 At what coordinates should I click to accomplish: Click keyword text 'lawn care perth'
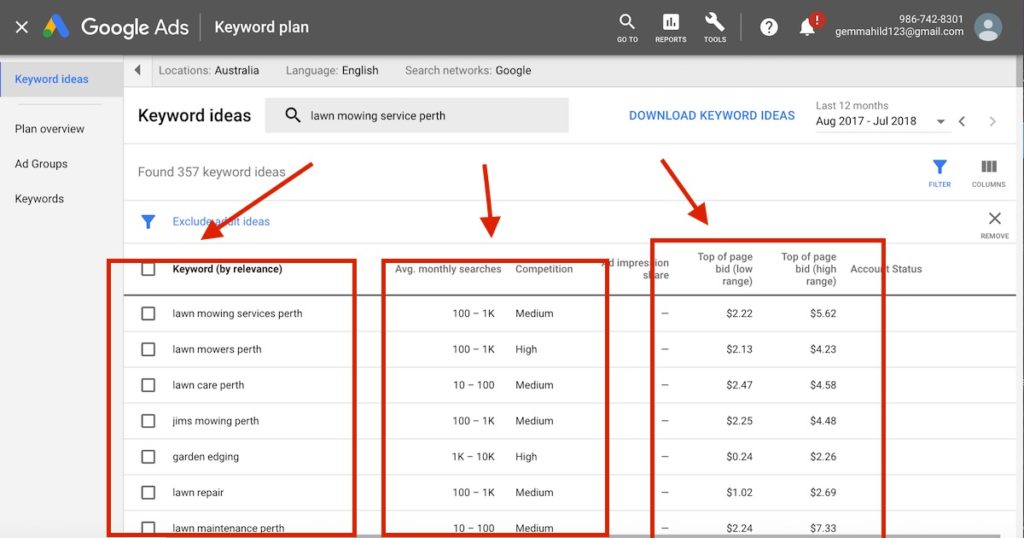coord(208,385)
